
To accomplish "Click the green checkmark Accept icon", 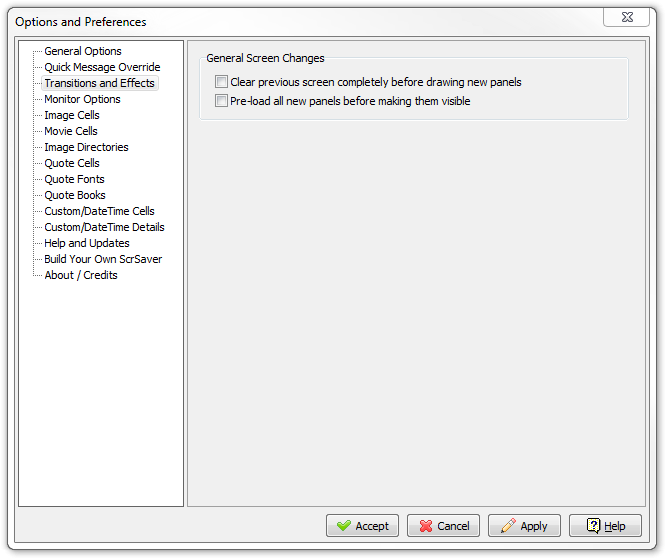I will point(344,525).
